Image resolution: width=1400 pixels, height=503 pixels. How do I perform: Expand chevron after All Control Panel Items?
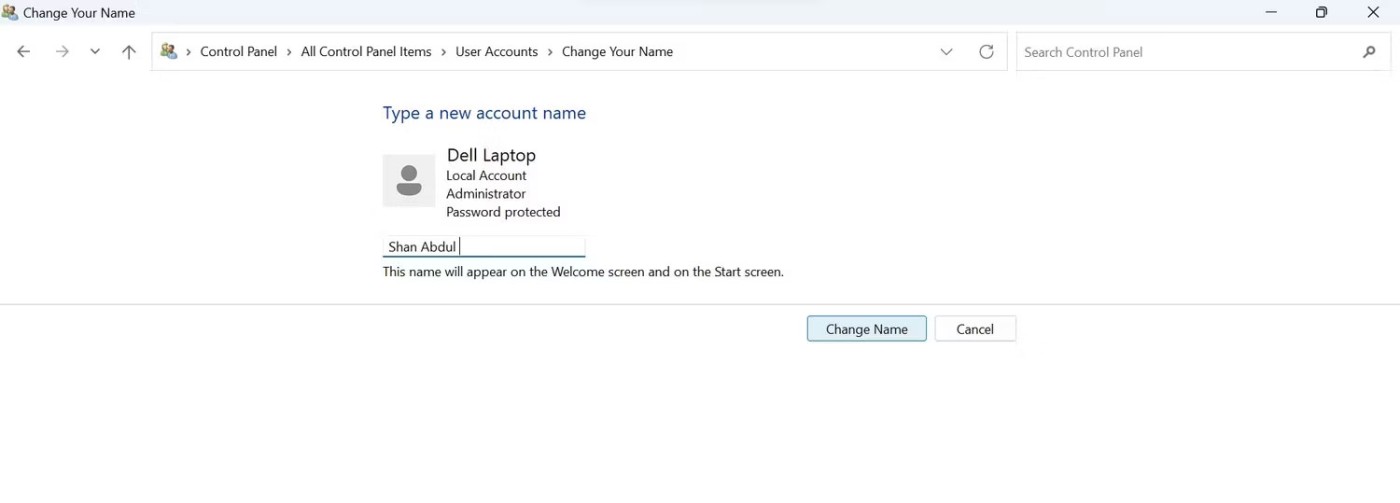(444, 52)
